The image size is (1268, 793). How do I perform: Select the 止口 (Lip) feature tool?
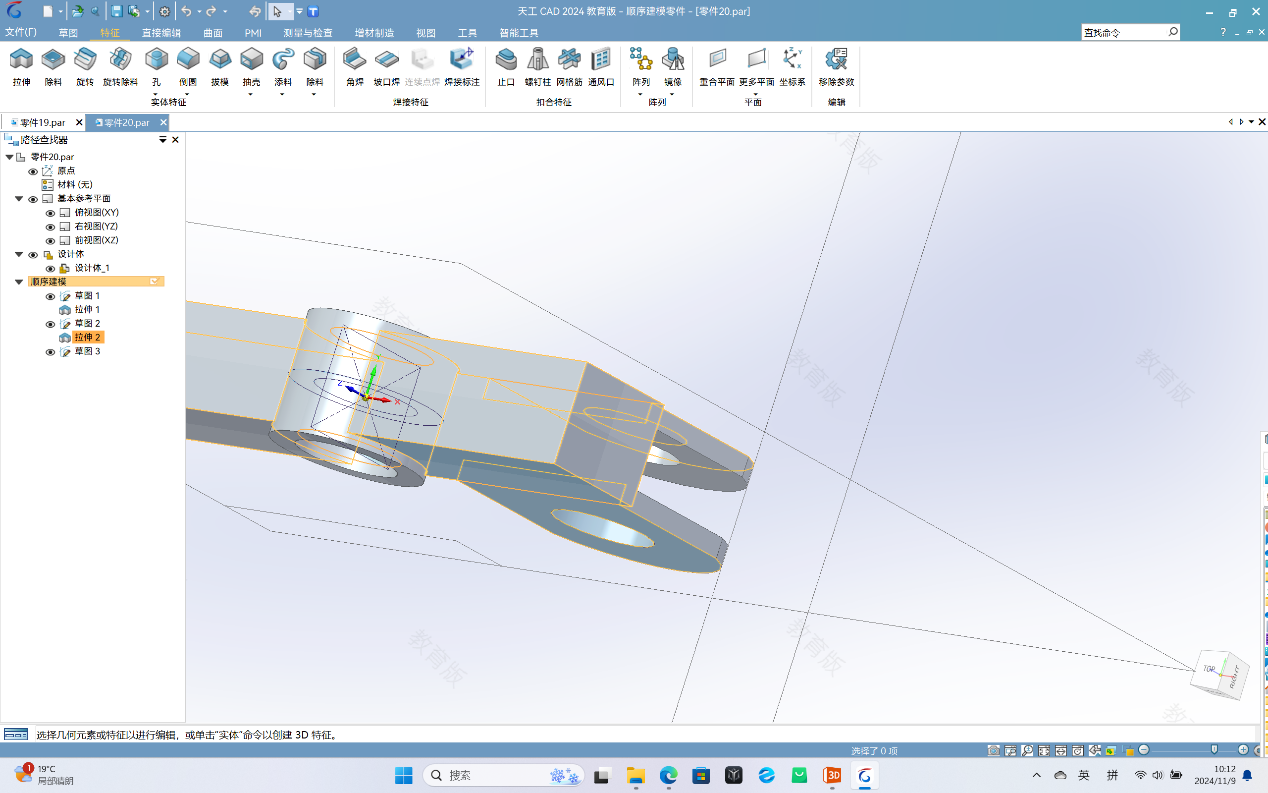tap(506, 66)
